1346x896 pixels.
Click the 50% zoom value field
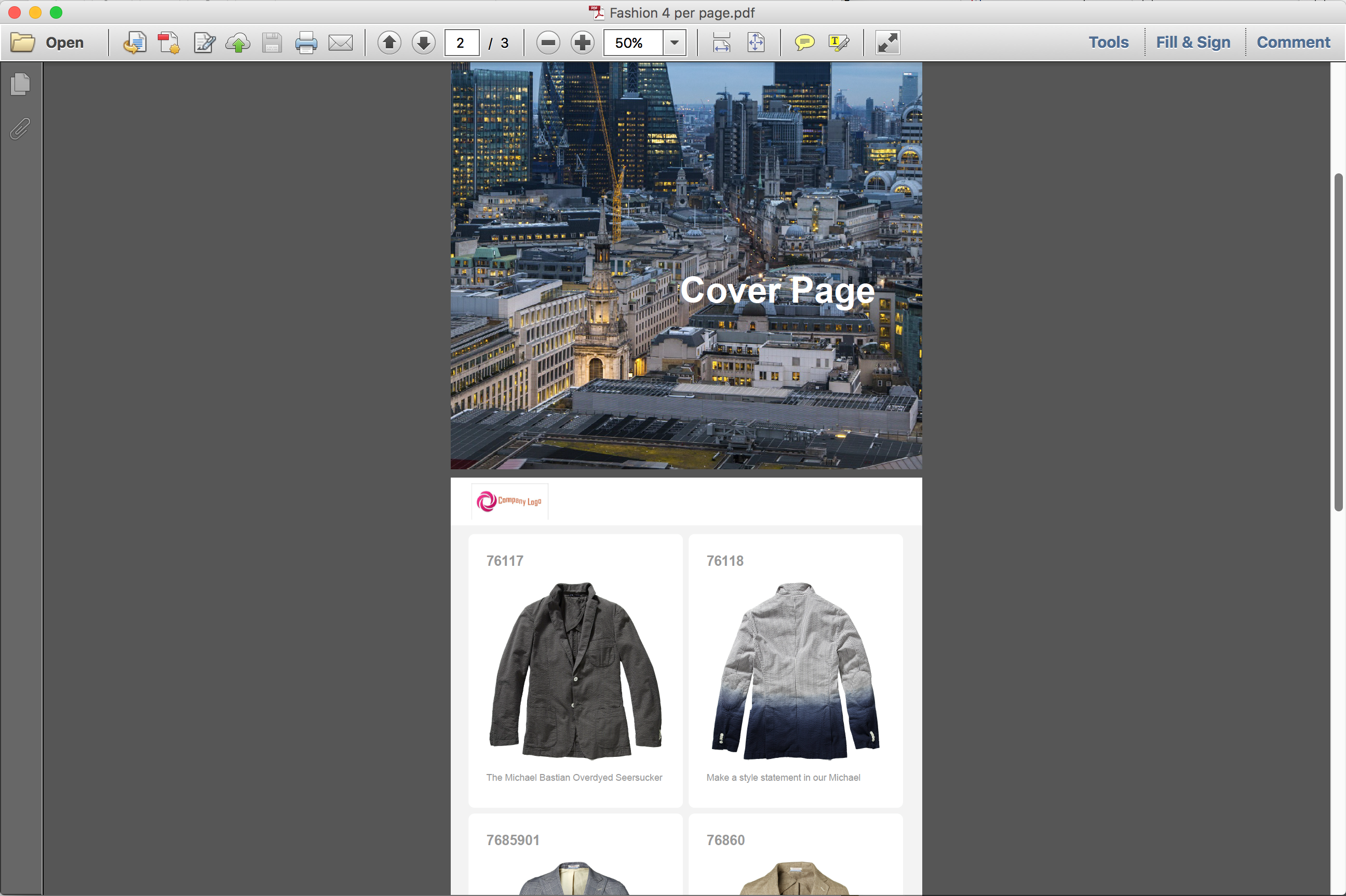coord(634,43)
